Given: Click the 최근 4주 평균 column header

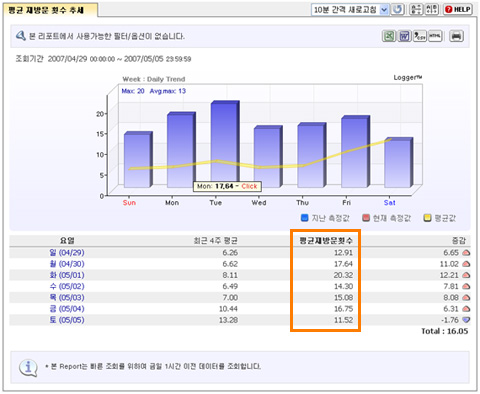Looking at the screenshot, I should pyautogui.click(x=216, y=241).
